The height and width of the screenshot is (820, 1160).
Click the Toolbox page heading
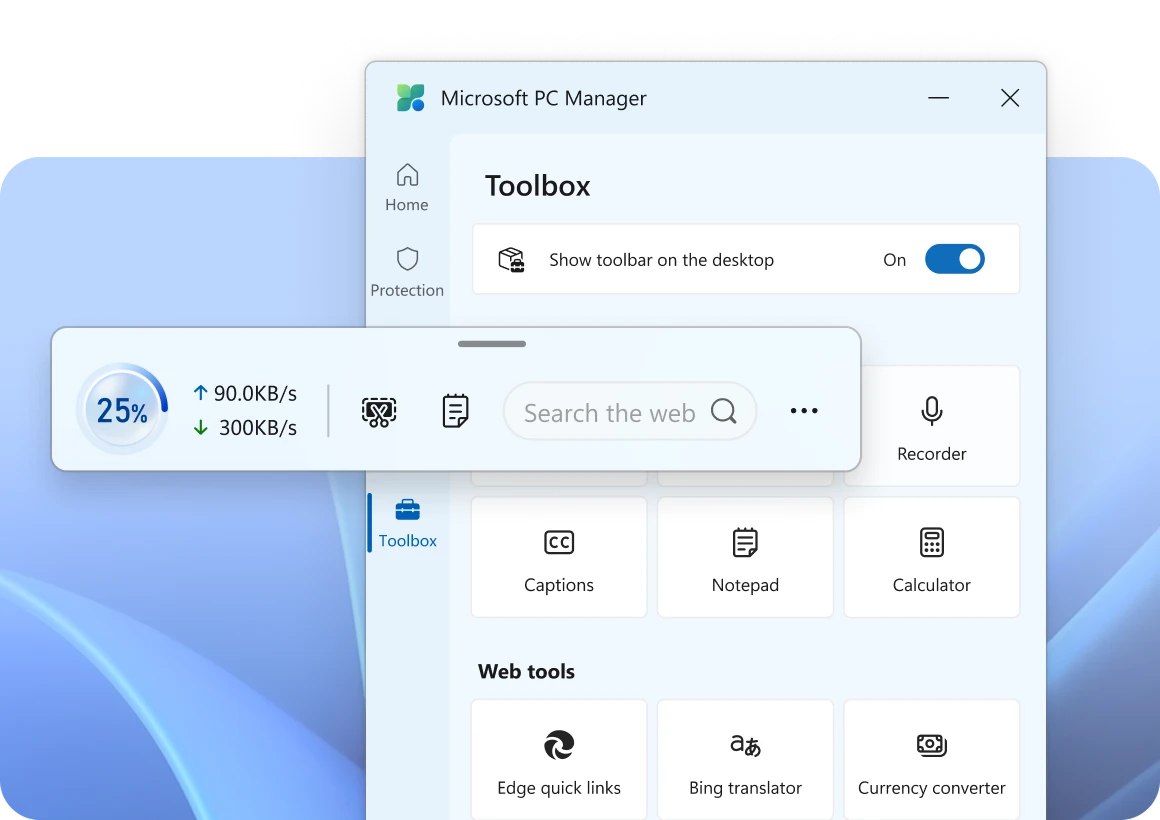[538, 186]
